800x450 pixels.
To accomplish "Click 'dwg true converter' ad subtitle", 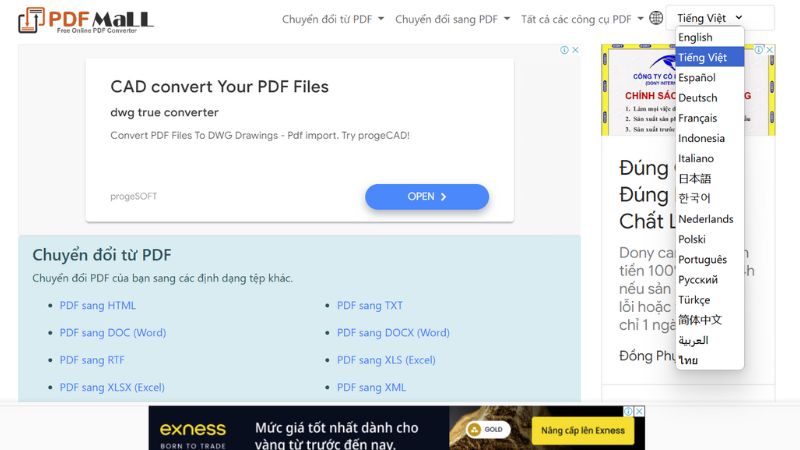I will pyautogui.click(x=164, y=112).
